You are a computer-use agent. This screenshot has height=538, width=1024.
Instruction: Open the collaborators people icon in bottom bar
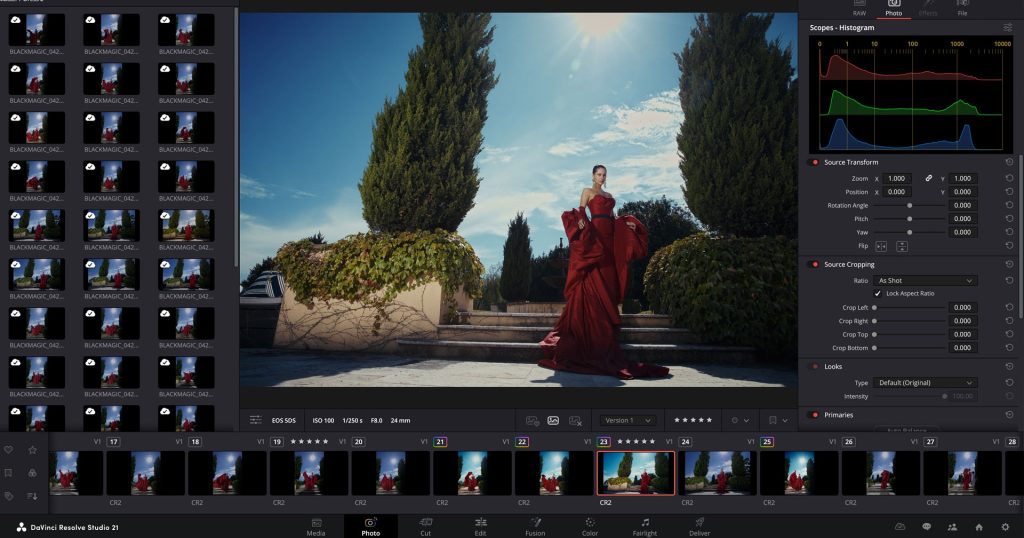point(952,527)
